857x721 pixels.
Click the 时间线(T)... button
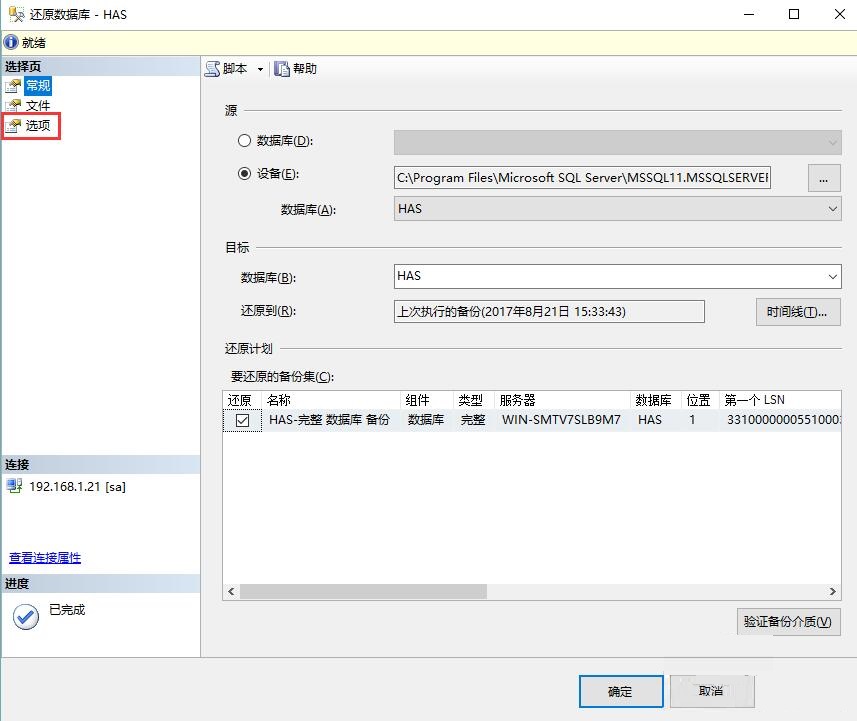[797, 311]
